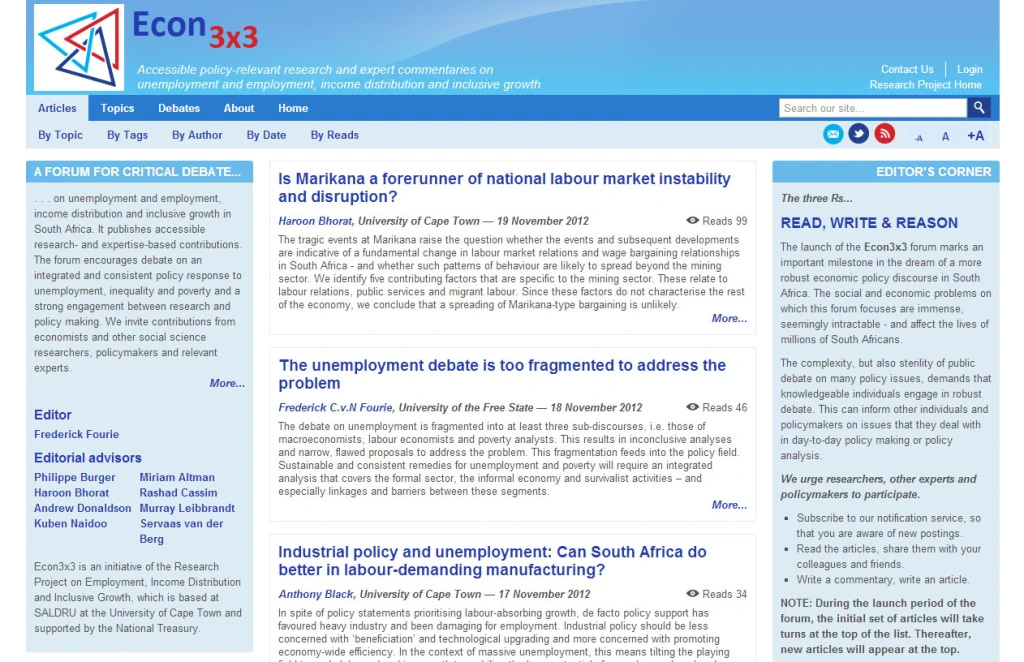Click the Reads 34 count text

pos(725,594)
